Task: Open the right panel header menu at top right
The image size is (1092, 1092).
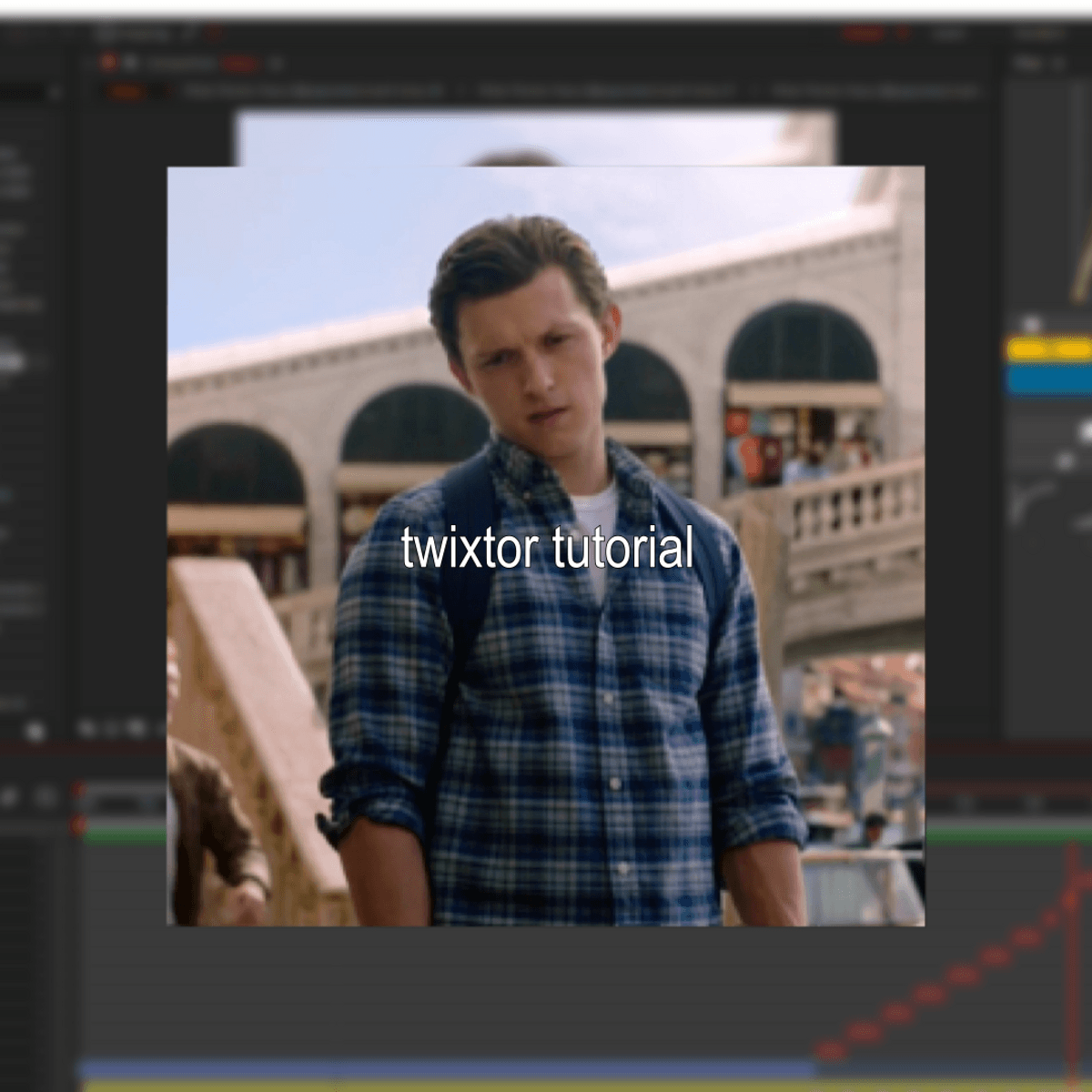Action: click(1058, 64)
